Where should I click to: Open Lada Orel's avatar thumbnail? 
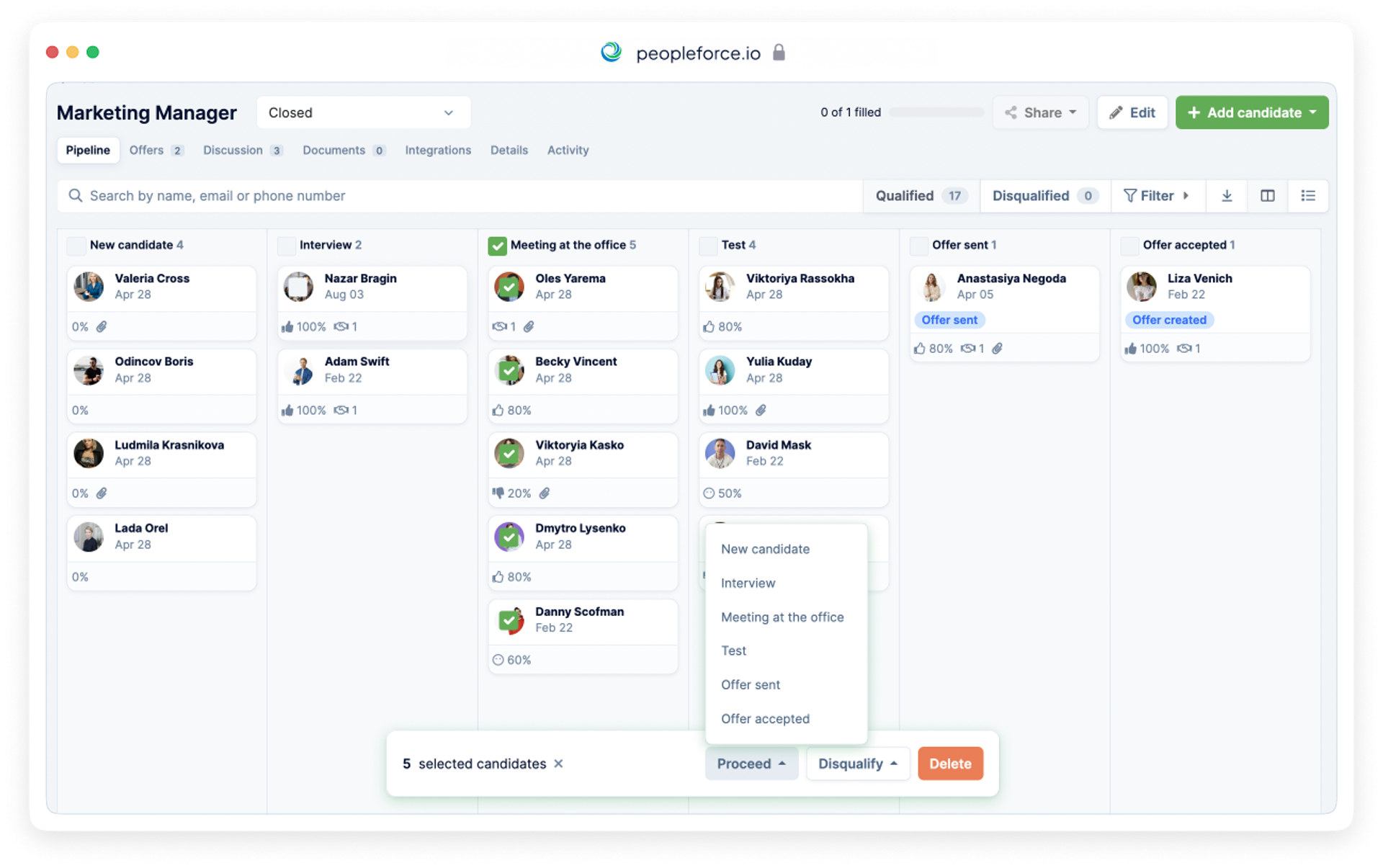pyautogui.click(x=89, y=537)
